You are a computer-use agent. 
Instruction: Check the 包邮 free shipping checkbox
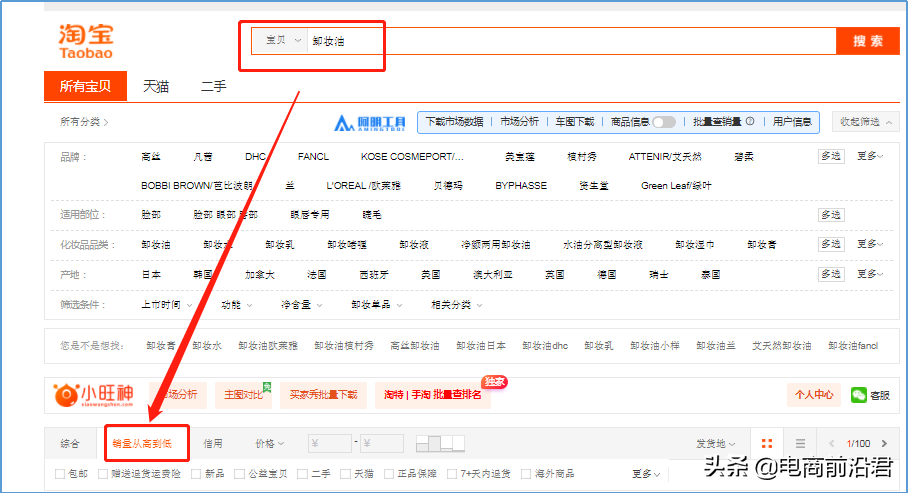point(61,473)
